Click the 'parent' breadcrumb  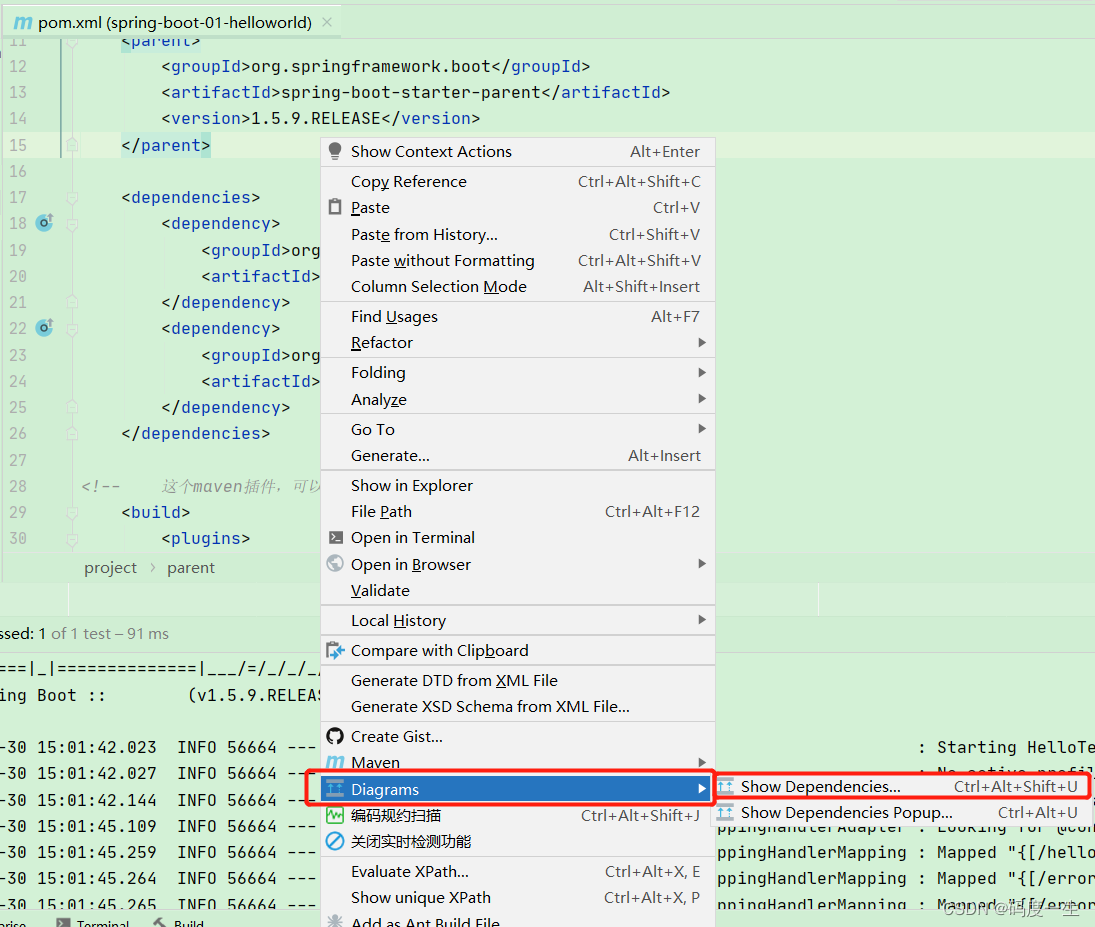pyautogui.click(x=191, y=567)
